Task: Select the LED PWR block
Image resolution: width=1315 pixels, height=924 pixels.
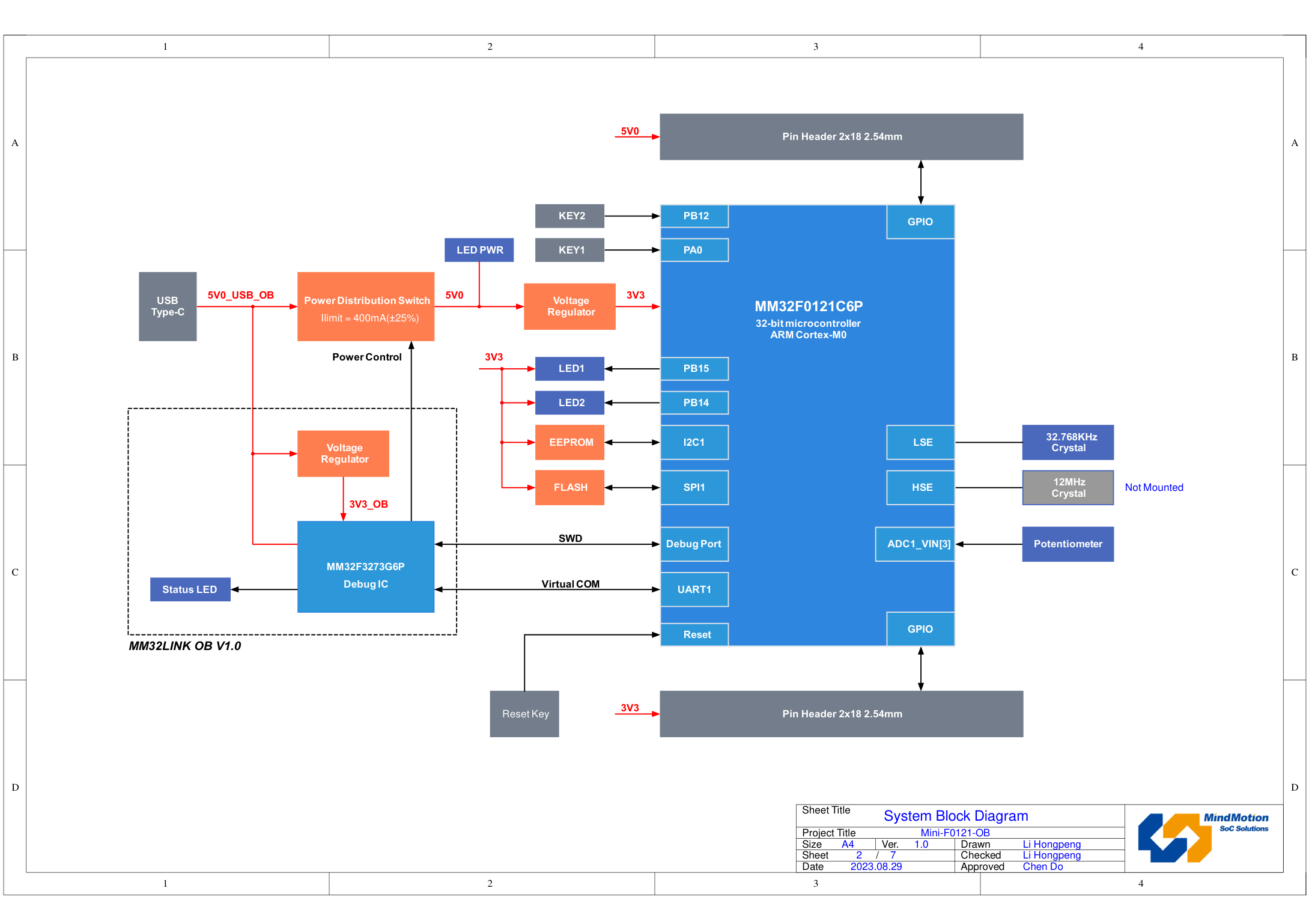Action: [479, 250]
